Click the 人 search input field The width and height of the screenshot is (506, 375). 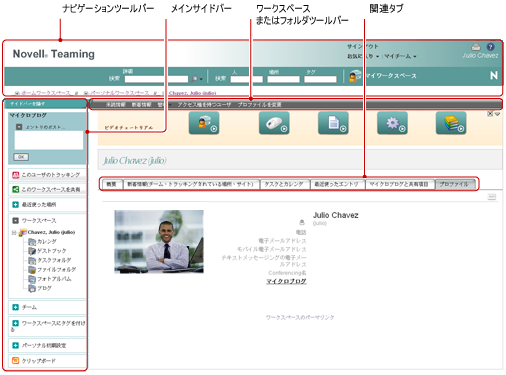click(247, 79)
